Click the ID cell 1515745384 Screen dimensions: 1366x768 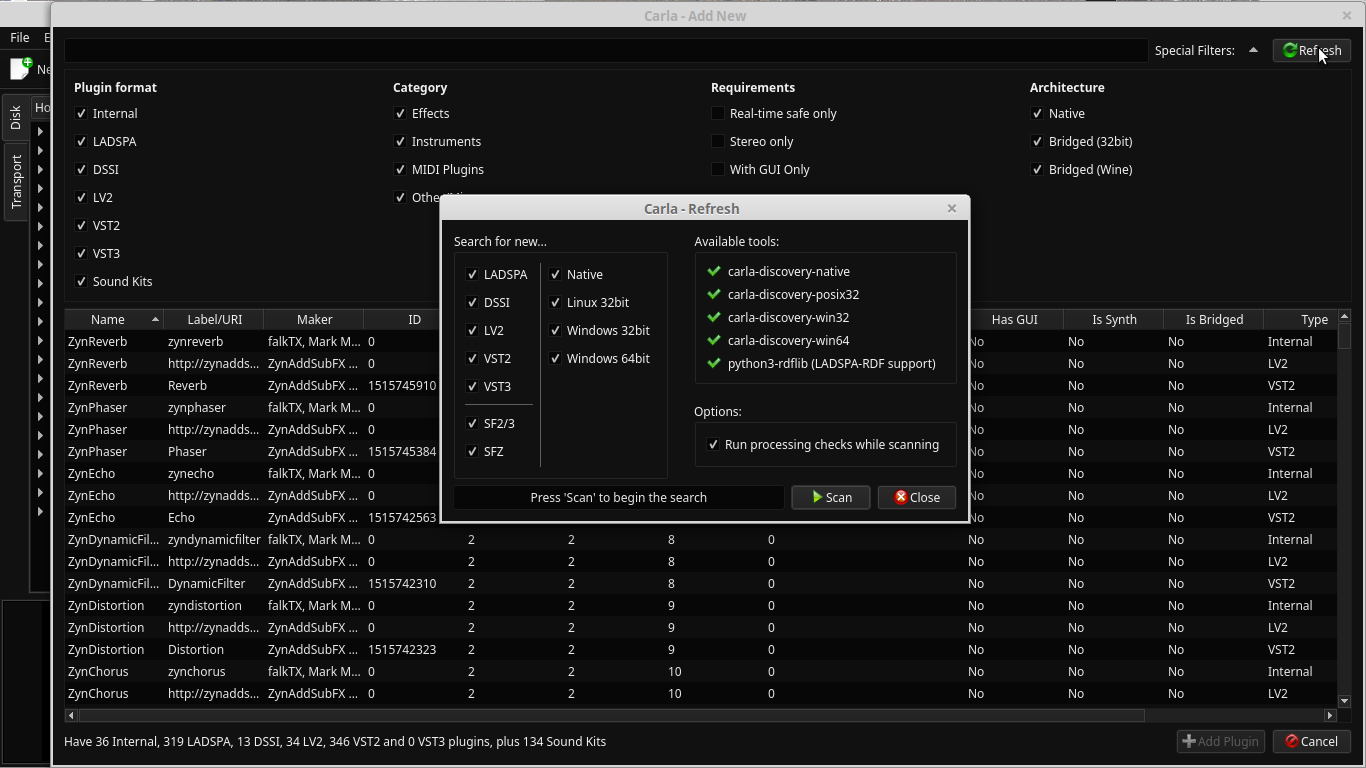pyautogui.click(x=402, y=451)
